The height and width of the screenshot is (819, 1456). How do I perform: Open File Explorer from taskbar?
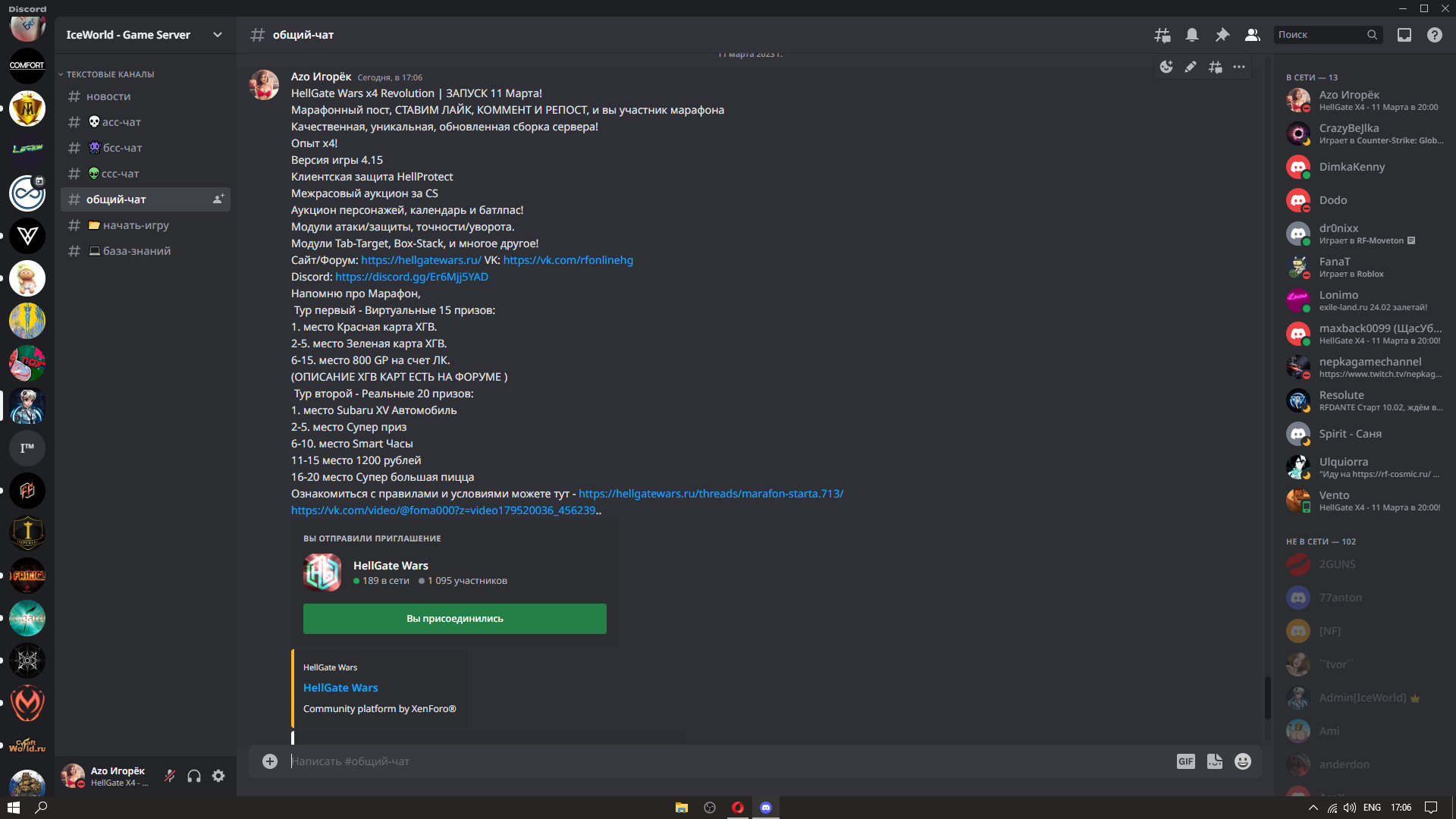point(682,808)
